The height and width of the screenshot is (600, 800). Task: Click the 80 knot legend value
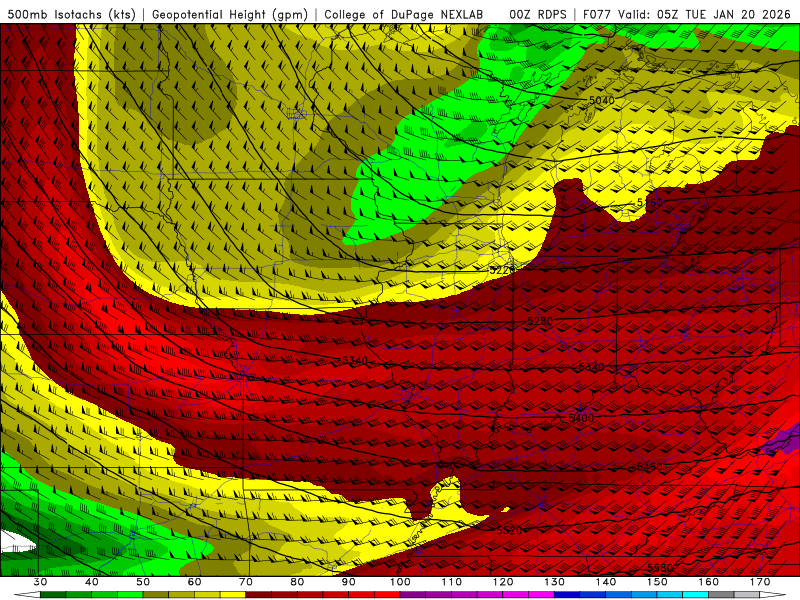point(297,582)
